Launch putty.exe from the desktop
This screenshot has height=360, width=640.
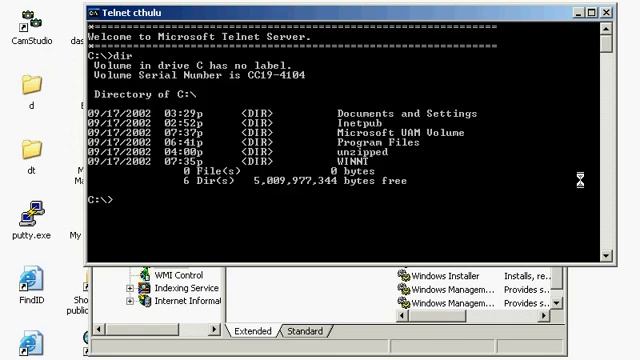click(31, 214)
